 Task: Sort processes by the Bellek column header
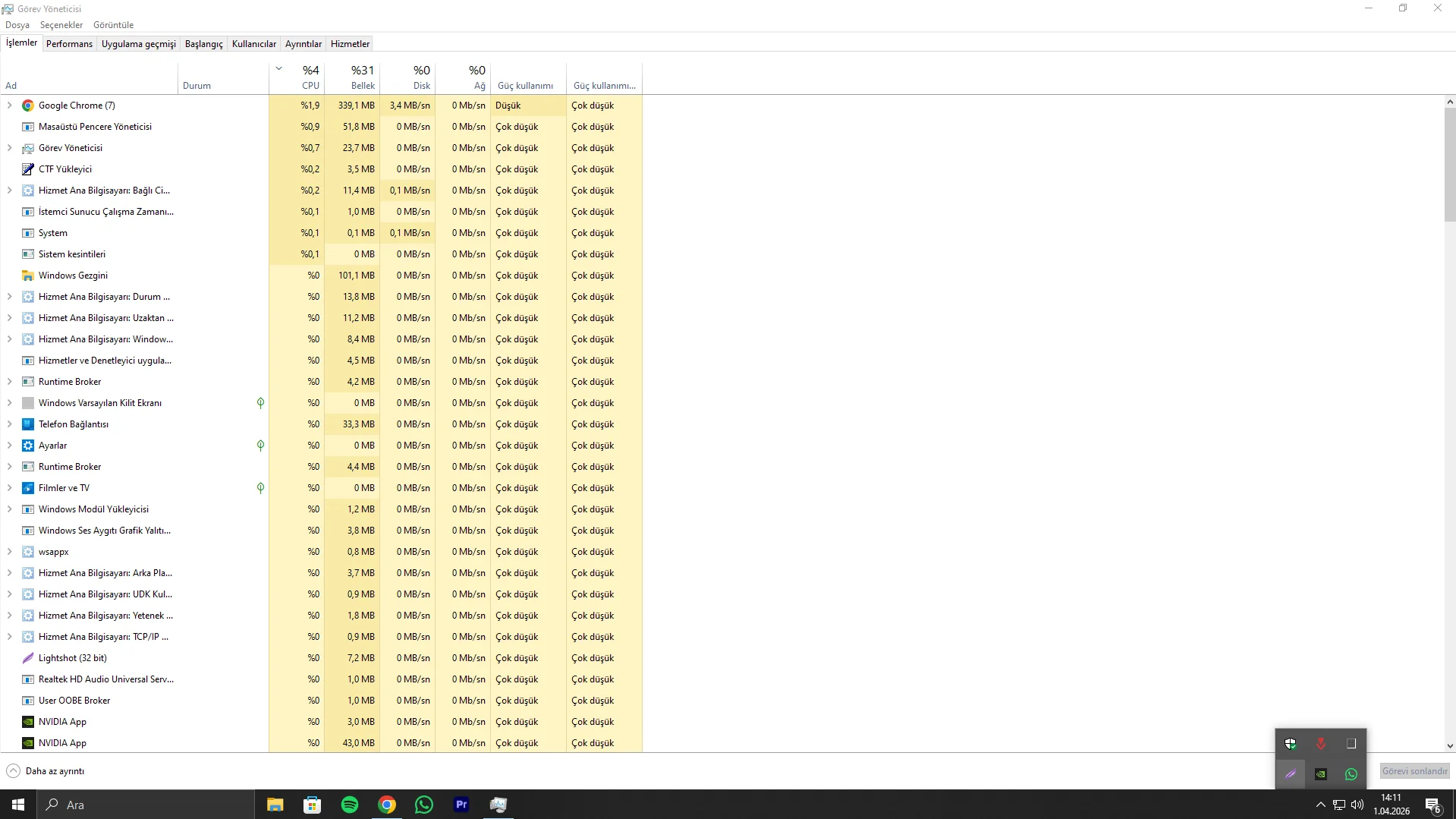click(x=352, y=77)
